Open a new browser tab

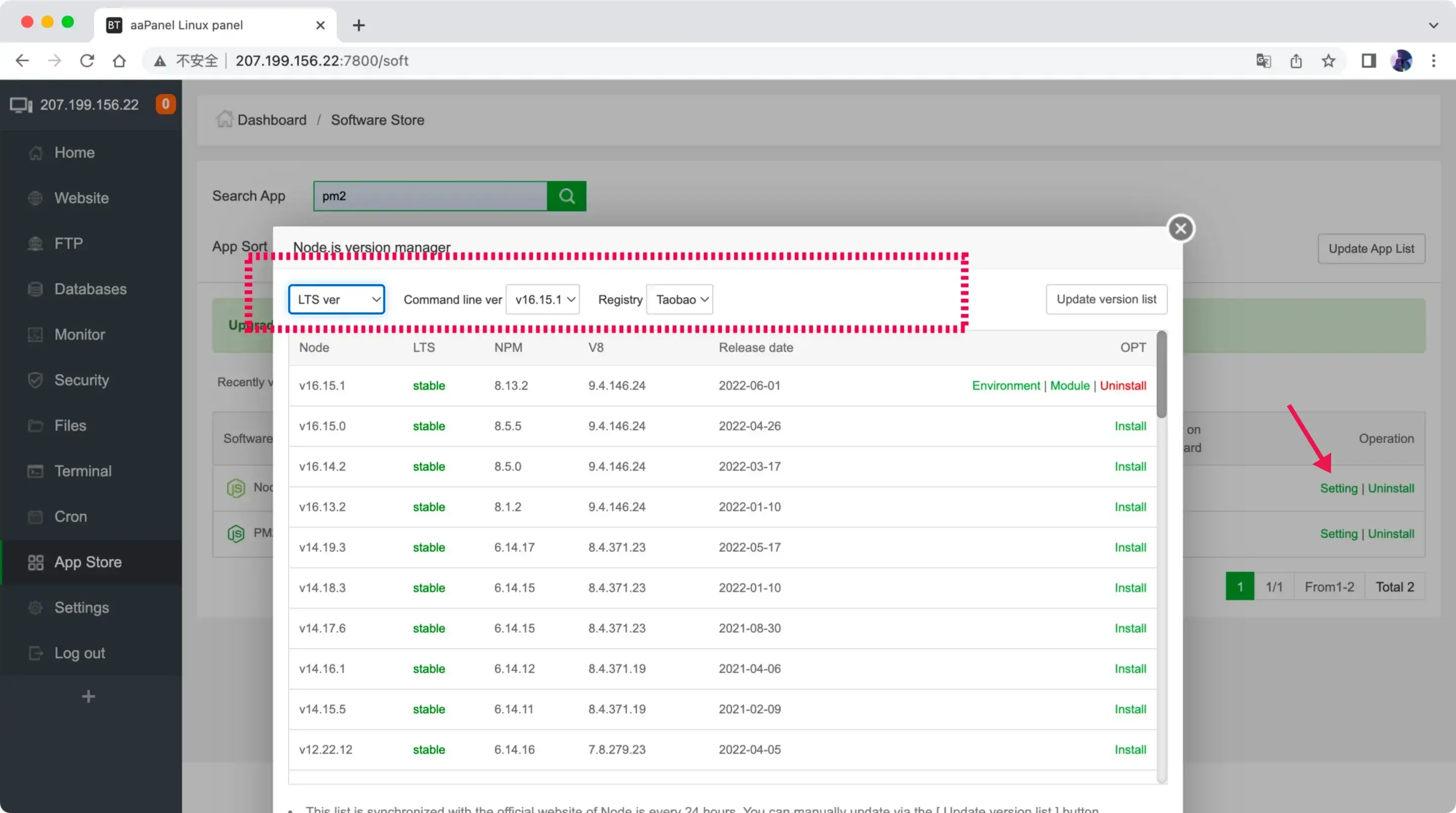[358, 25]
